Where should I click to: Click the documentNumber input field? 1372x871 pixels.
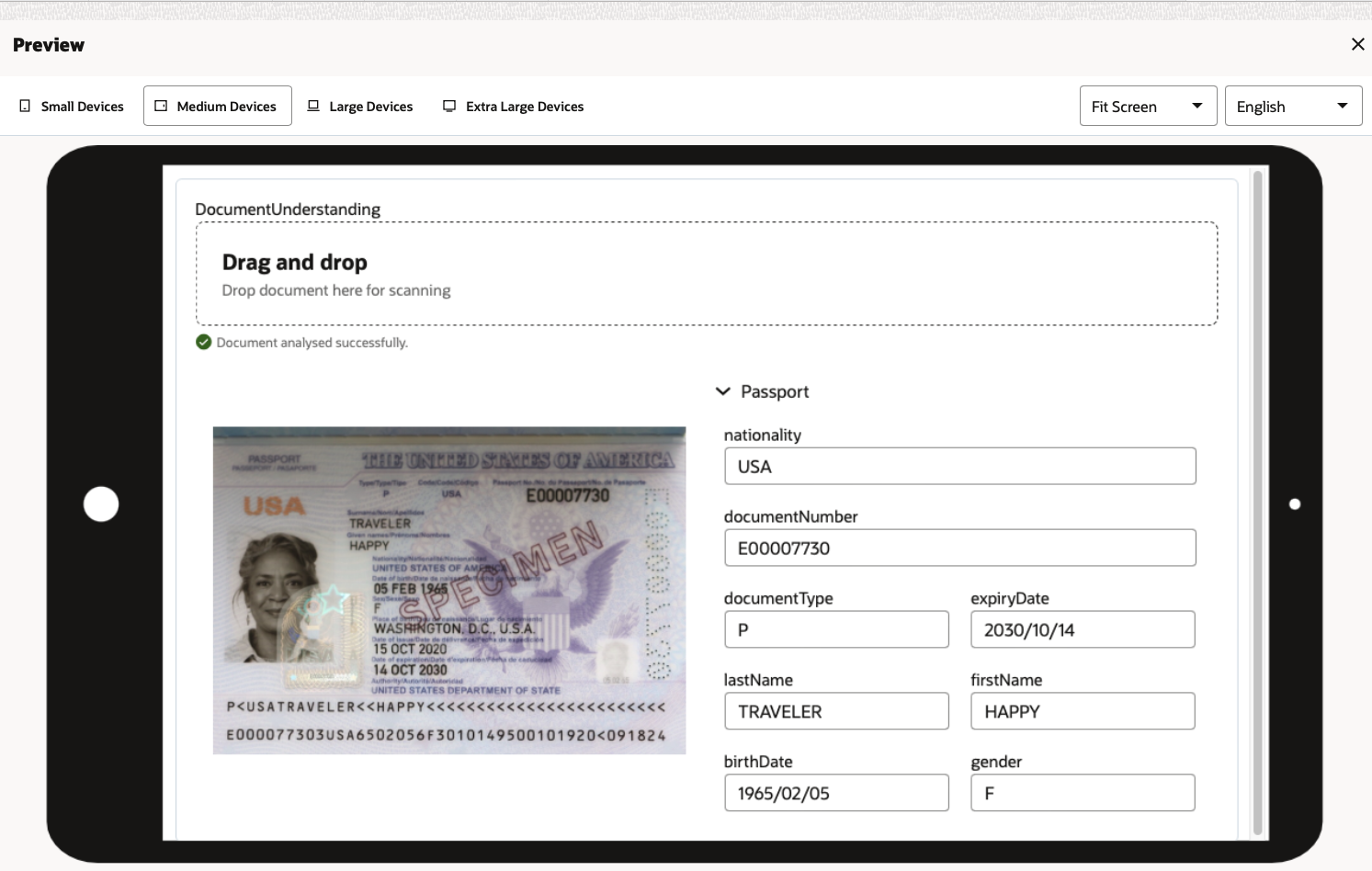960,548
